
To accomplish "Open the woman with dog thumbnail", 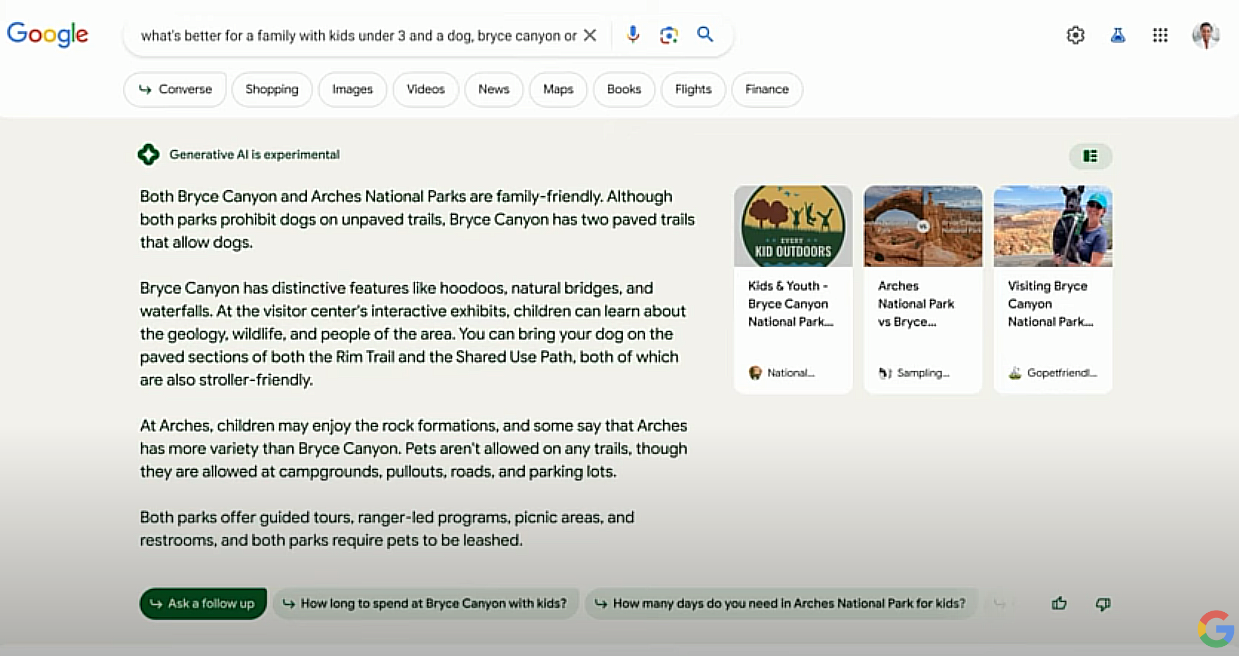I will 1053,226.
